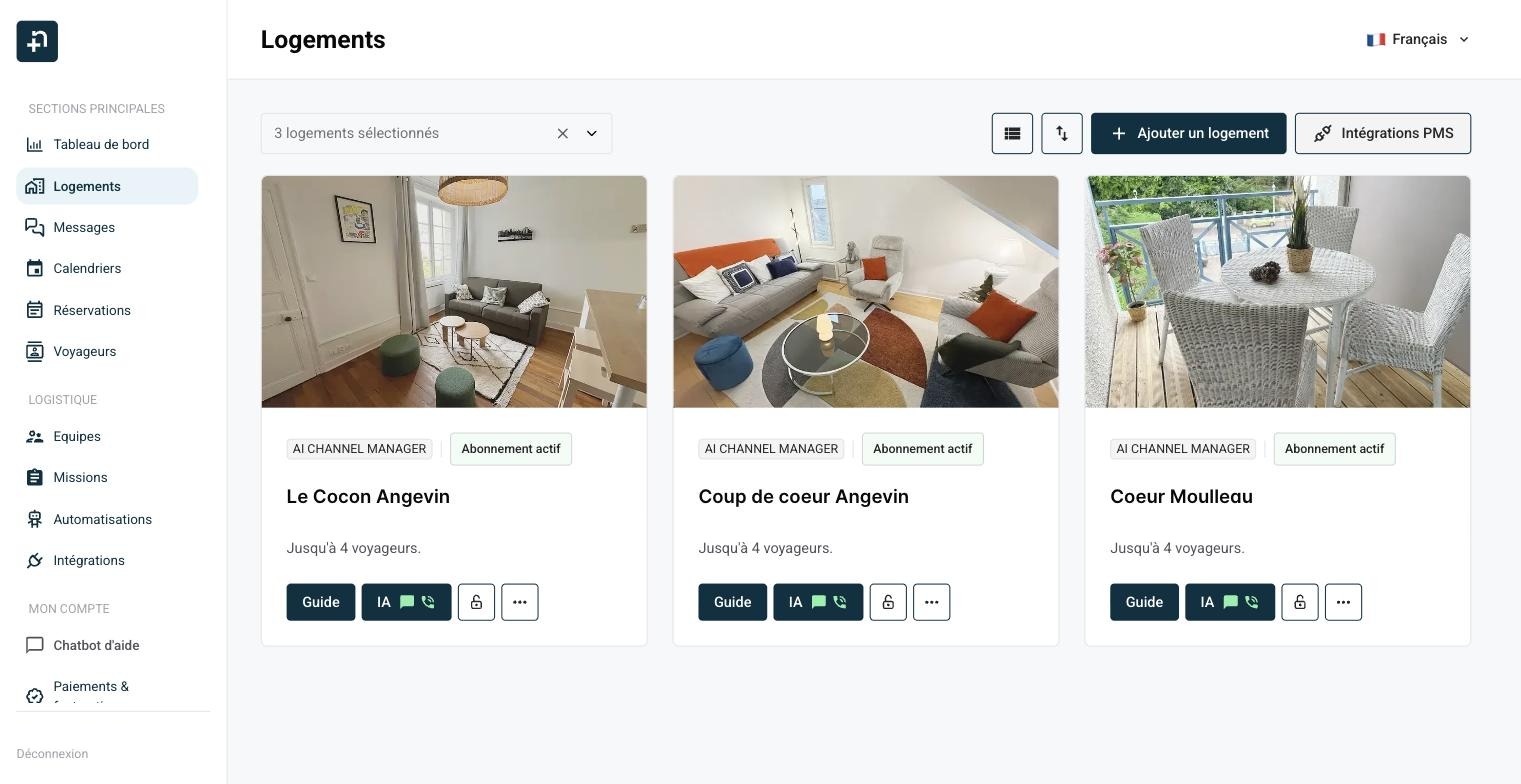This screenshot has height=784, width=1521.
Task: Open Réservations page
Action: (x=107, y=310)
